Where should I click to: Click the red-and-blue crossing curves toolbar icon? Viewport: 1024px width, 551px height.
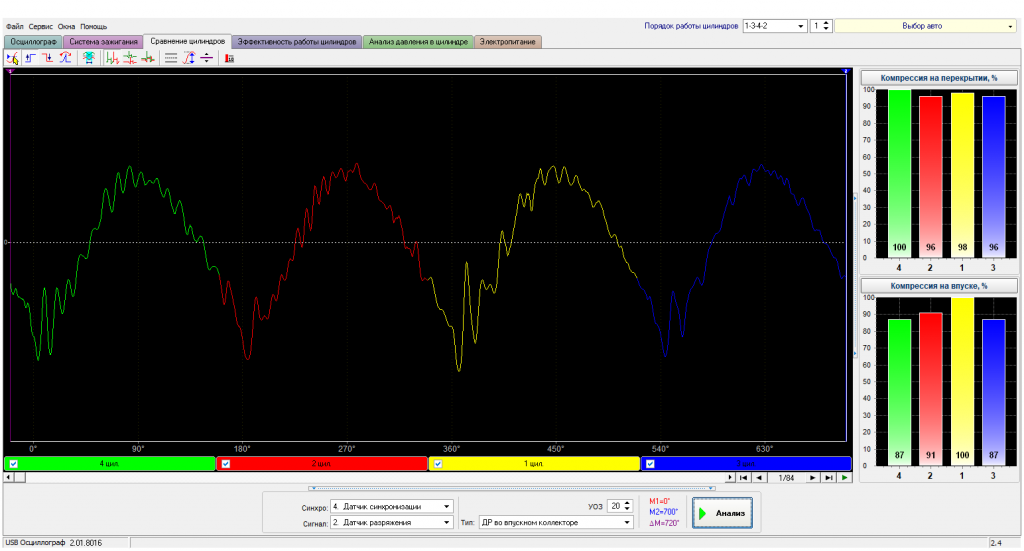(x=65, y=58)
